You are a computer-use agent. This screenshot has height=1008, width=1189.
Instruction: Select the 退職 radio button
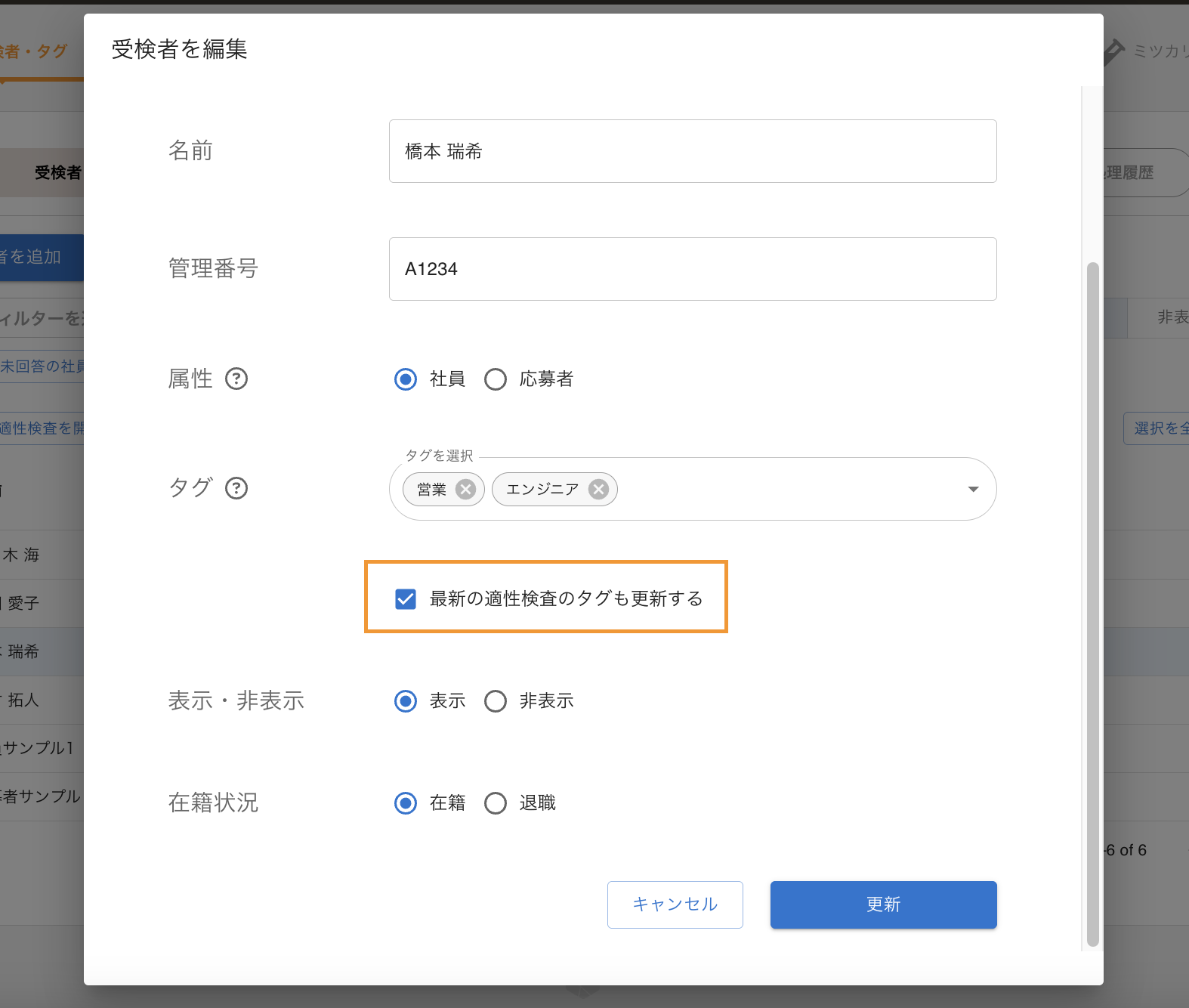pyautogui.click(x=496, y=803)
